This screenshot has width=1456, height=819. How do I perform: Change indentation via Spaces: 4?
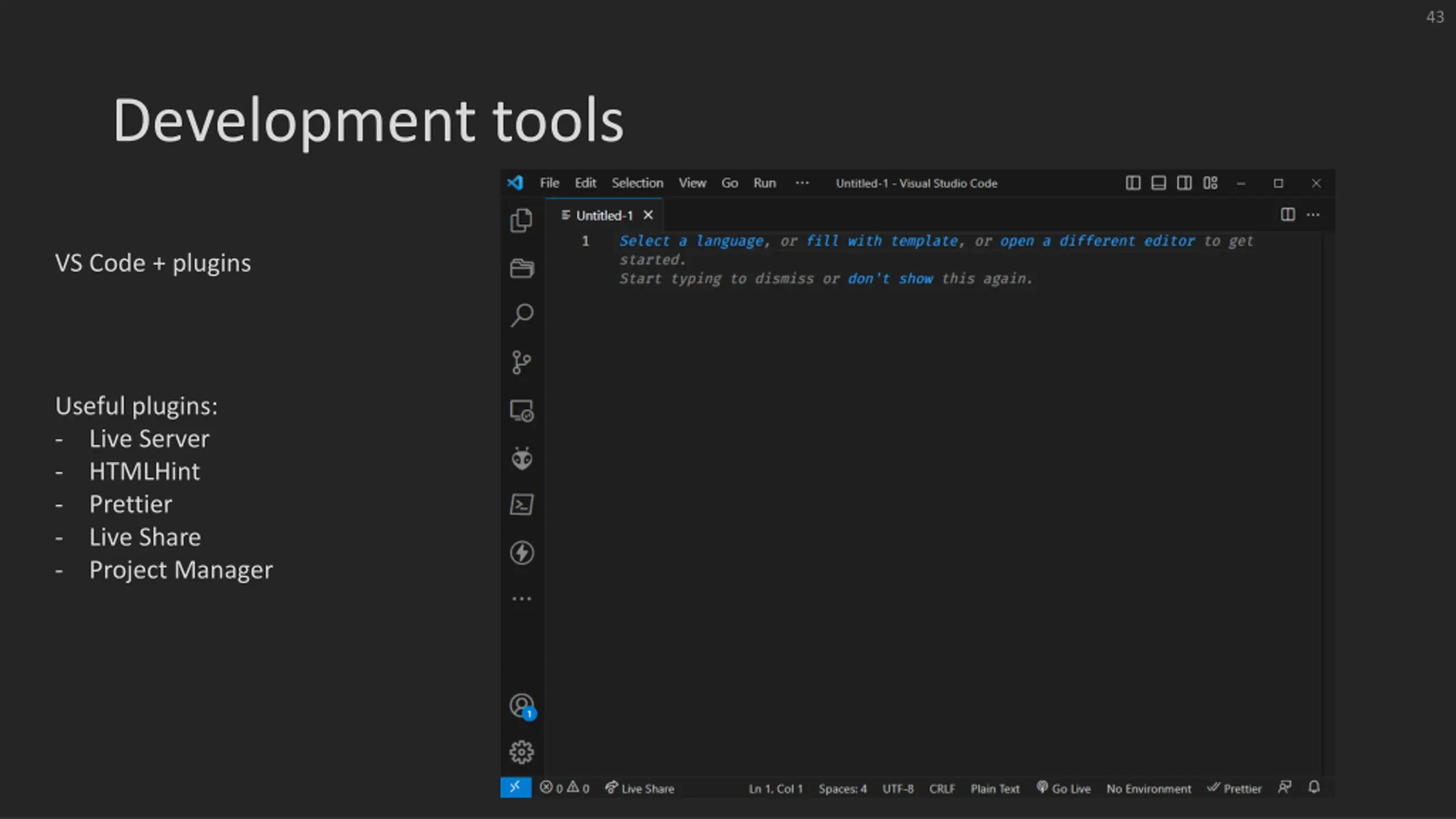pos(842,789)
